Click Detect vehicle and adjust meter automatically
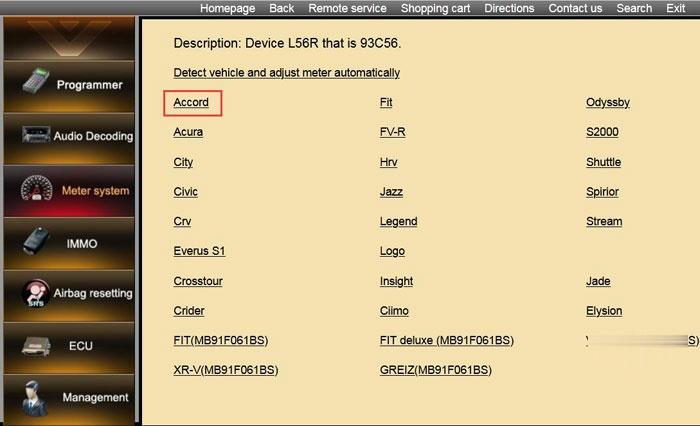 [x=287, y=72]
